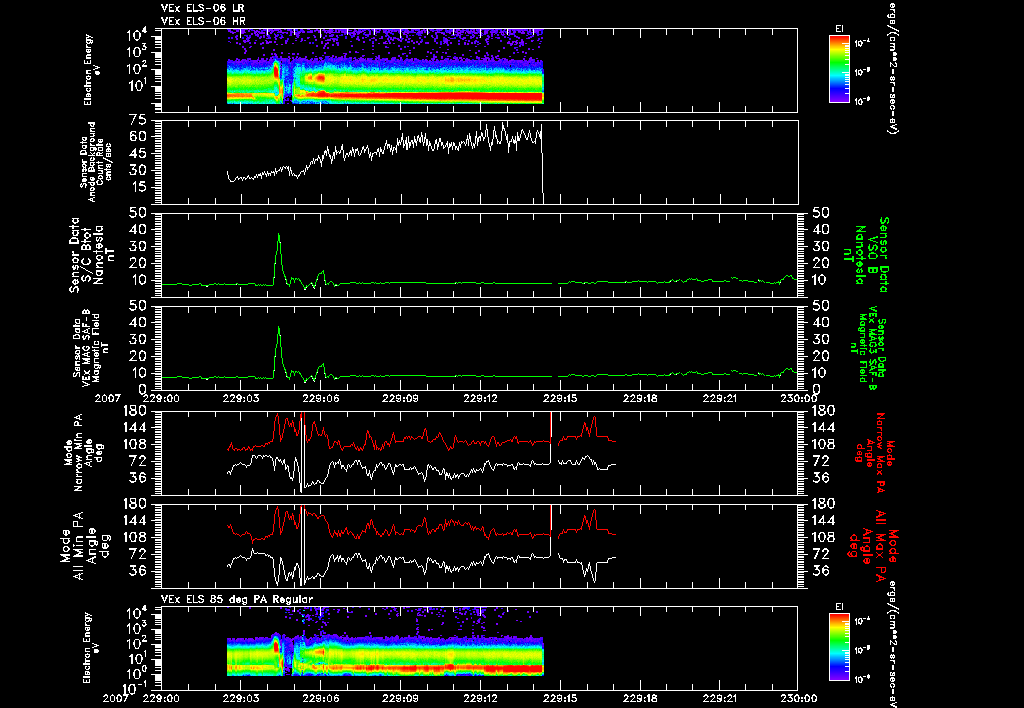Click '229:18' on the bottom-most time axis
1024x708 pixels.
[x=639, y=698]
